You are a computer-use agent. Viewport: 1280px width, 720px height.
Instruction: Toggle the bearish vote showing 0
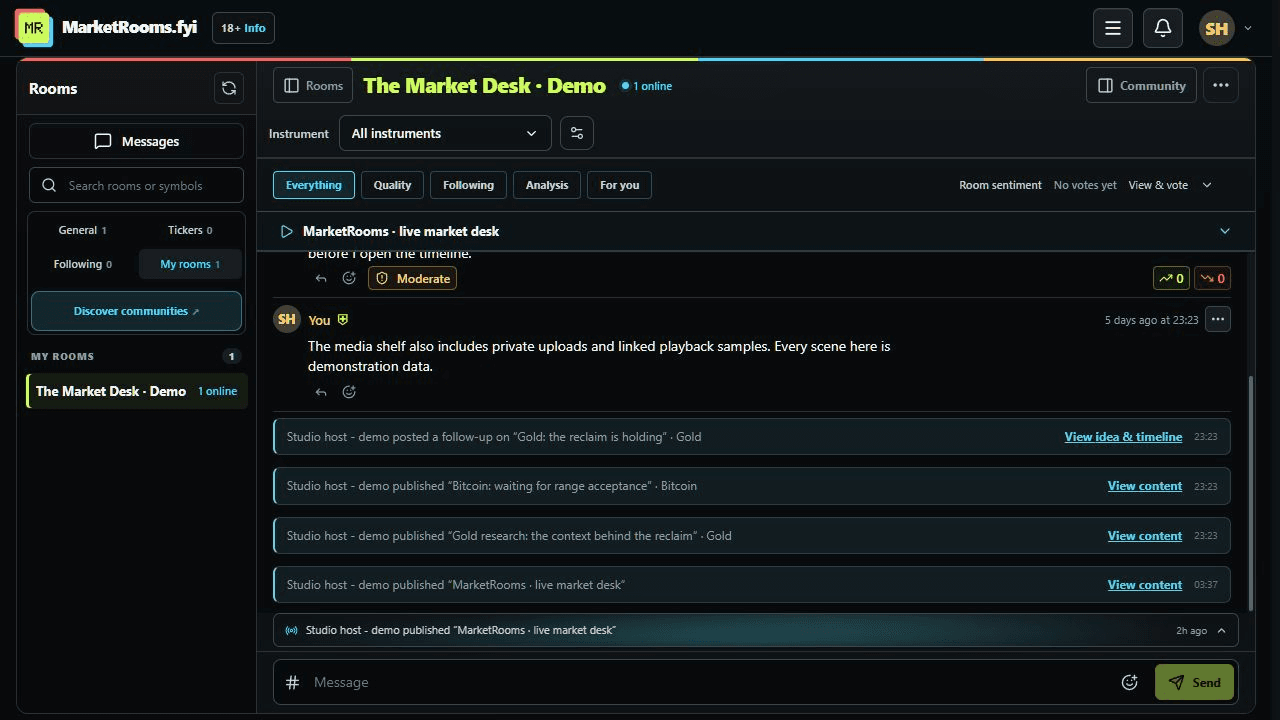[x=1212, y=279]
